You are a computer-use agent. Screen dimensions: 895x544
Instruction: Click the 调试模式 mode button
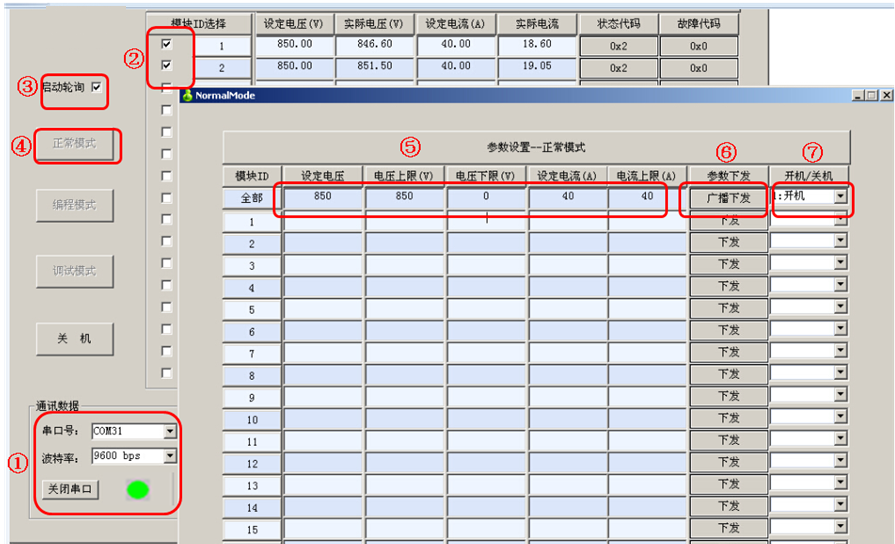coord(75,271)
